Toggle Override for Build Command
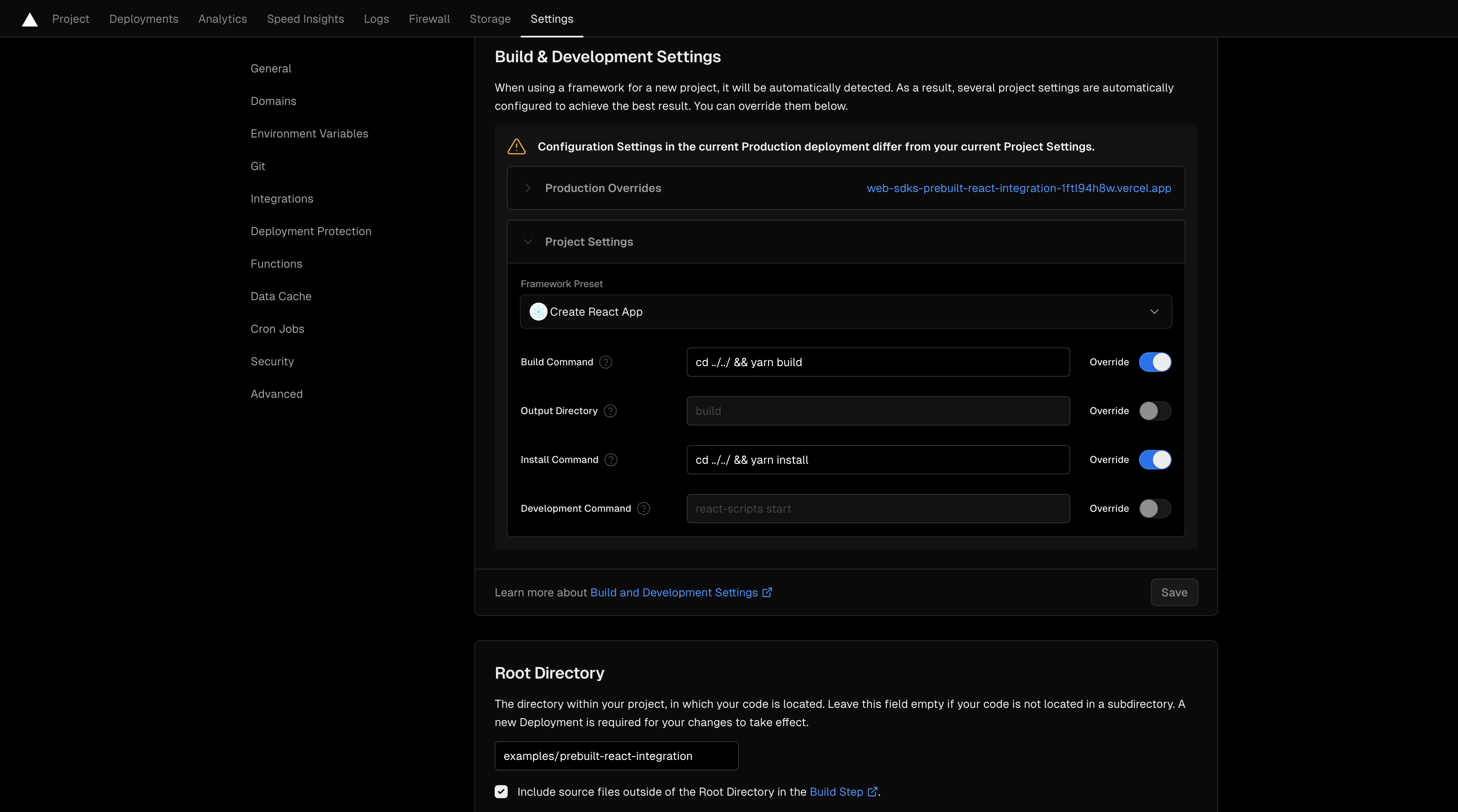 1155,361
